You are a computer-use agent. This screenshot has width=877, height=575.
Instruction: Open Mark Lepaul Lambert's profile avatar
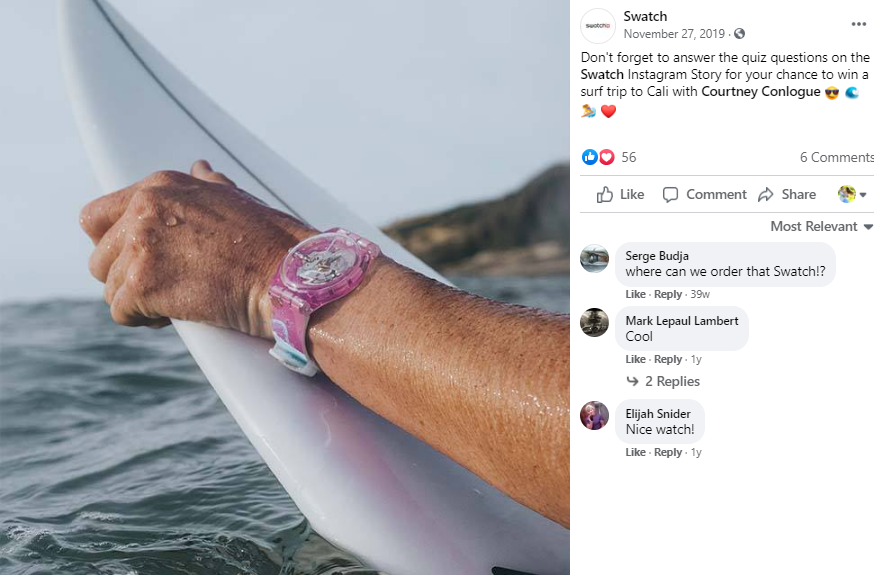(x=594, y=322)
